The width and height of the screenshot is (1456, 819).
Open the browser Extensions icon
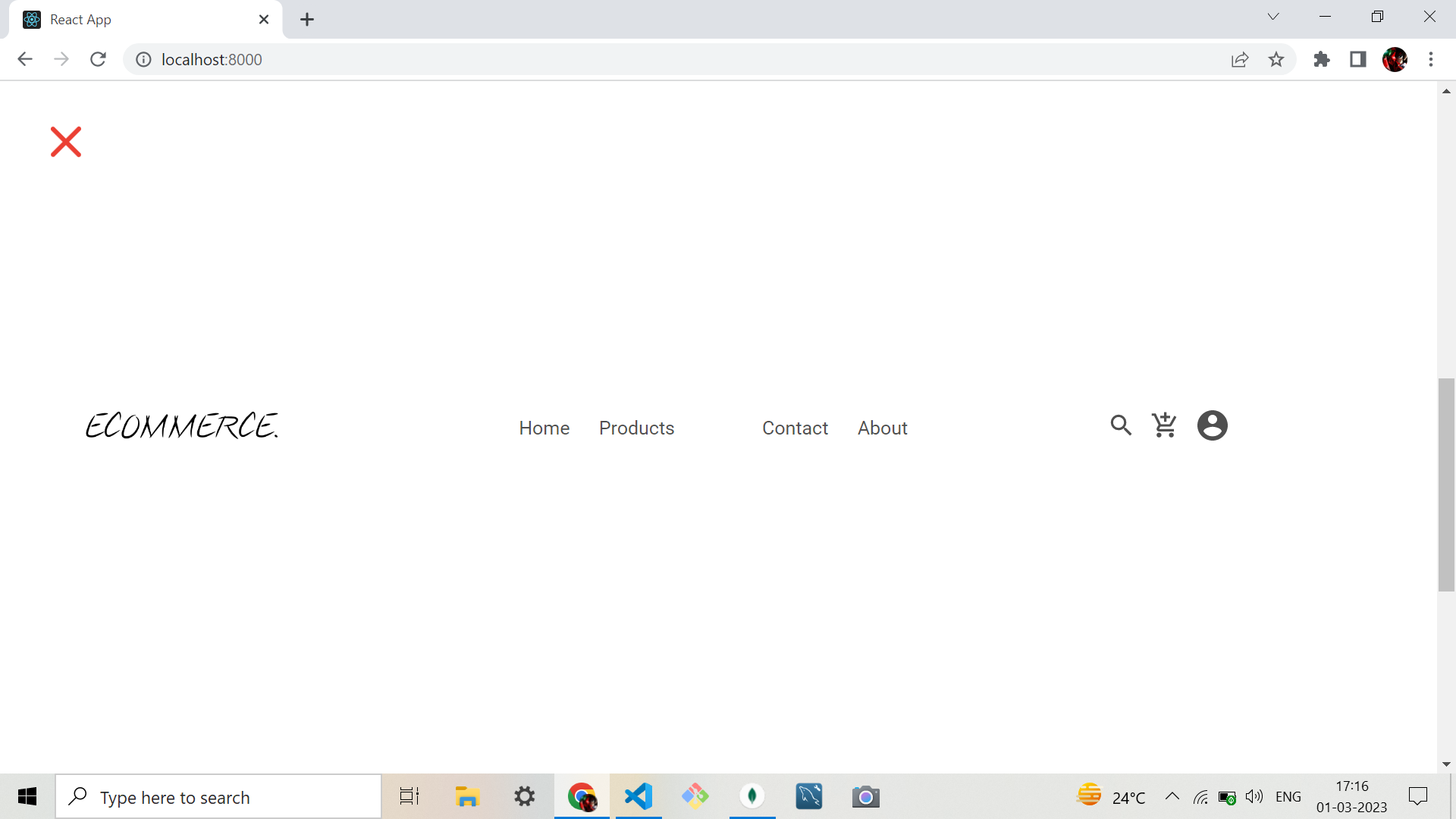pos(1322,59)
